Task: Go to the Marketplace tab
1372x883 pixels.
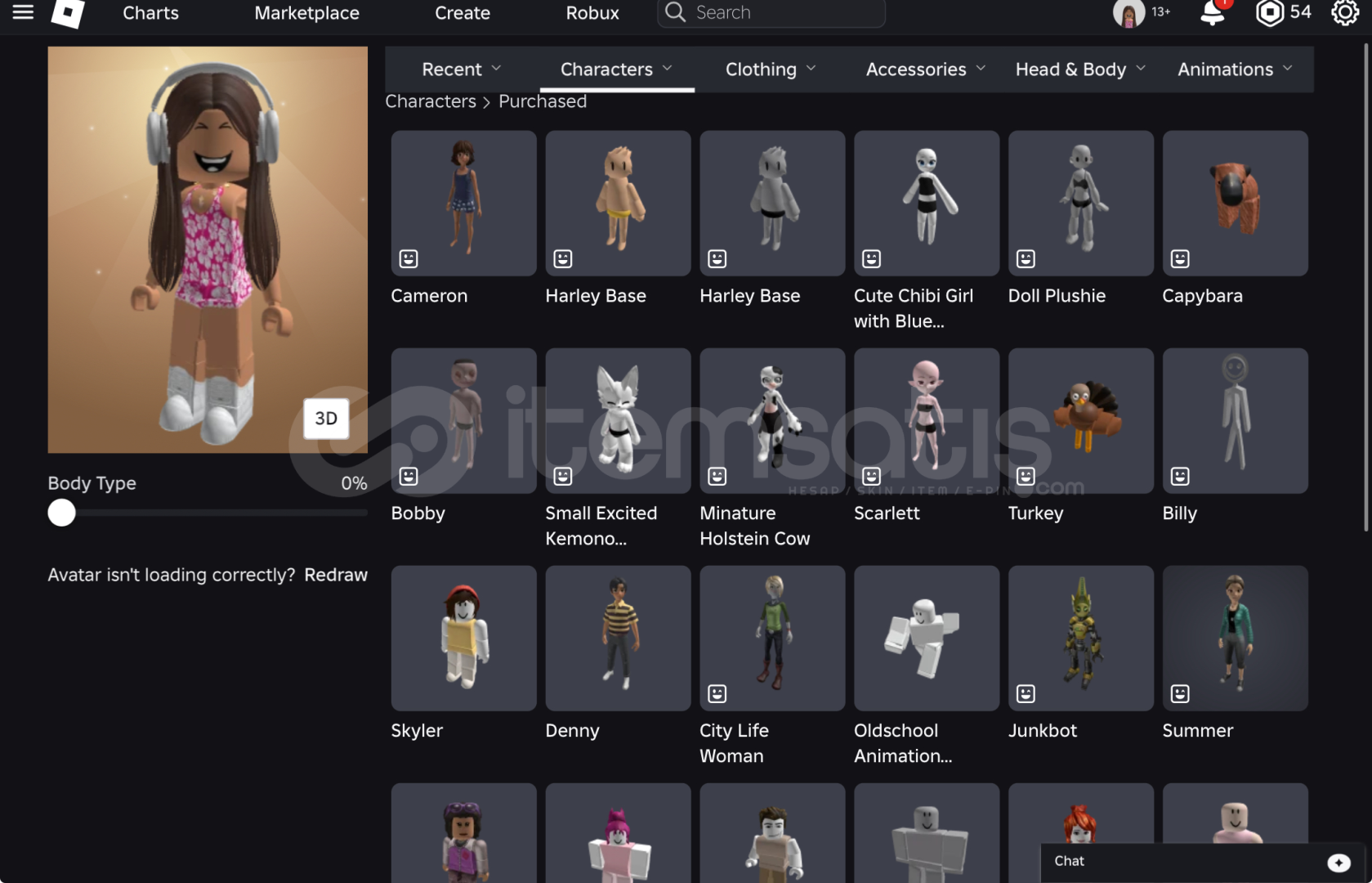Action: 306,13
